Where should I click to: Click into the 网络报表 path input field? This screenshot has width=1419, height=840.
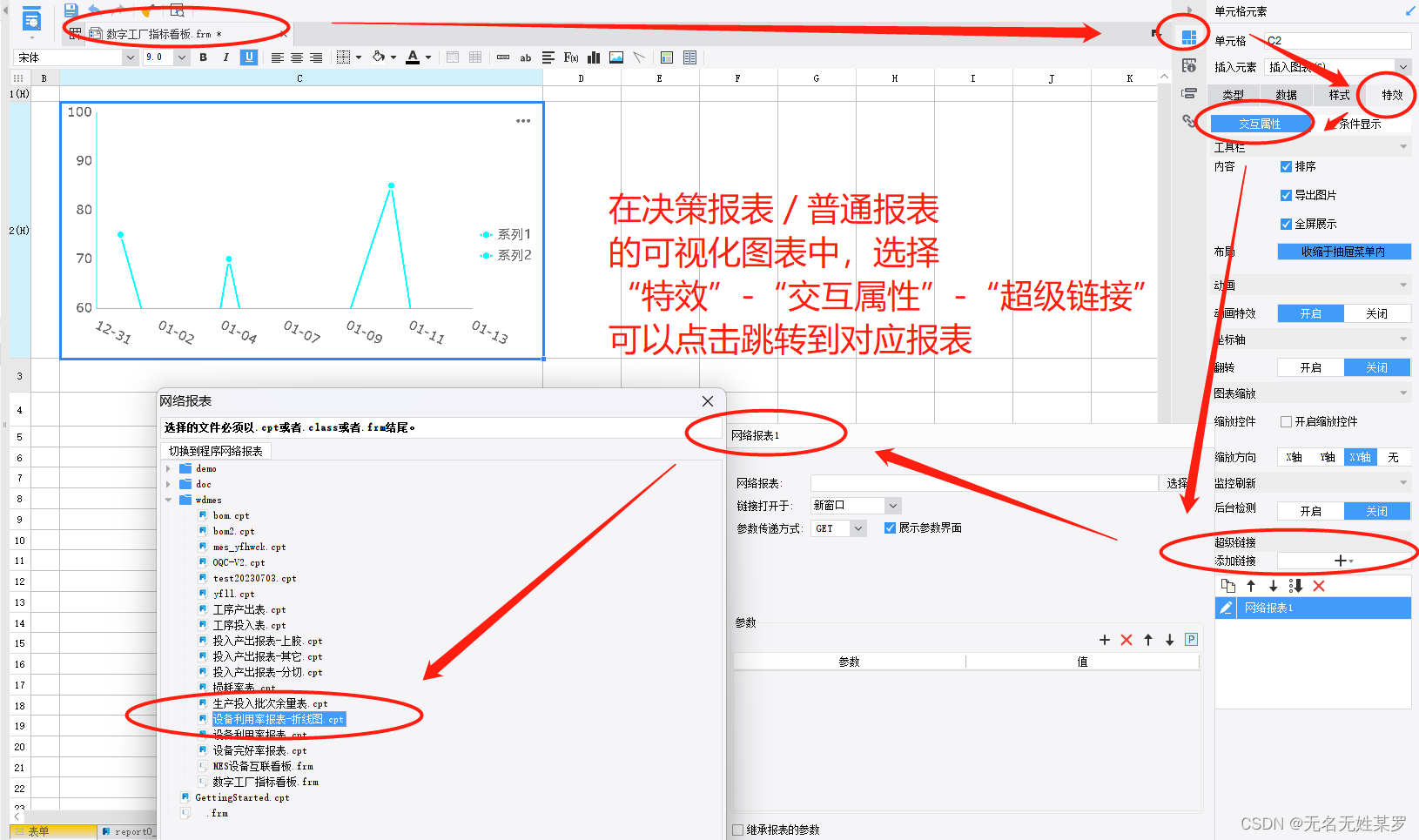(984, 483)
